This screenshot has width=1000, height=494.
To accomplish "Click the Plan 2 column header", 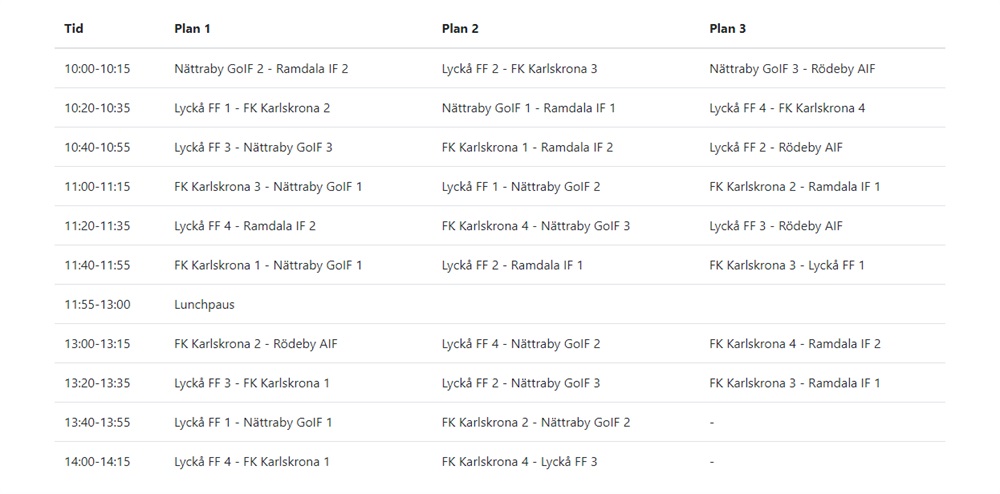I will pyautogui.click(x=460, y=29).
